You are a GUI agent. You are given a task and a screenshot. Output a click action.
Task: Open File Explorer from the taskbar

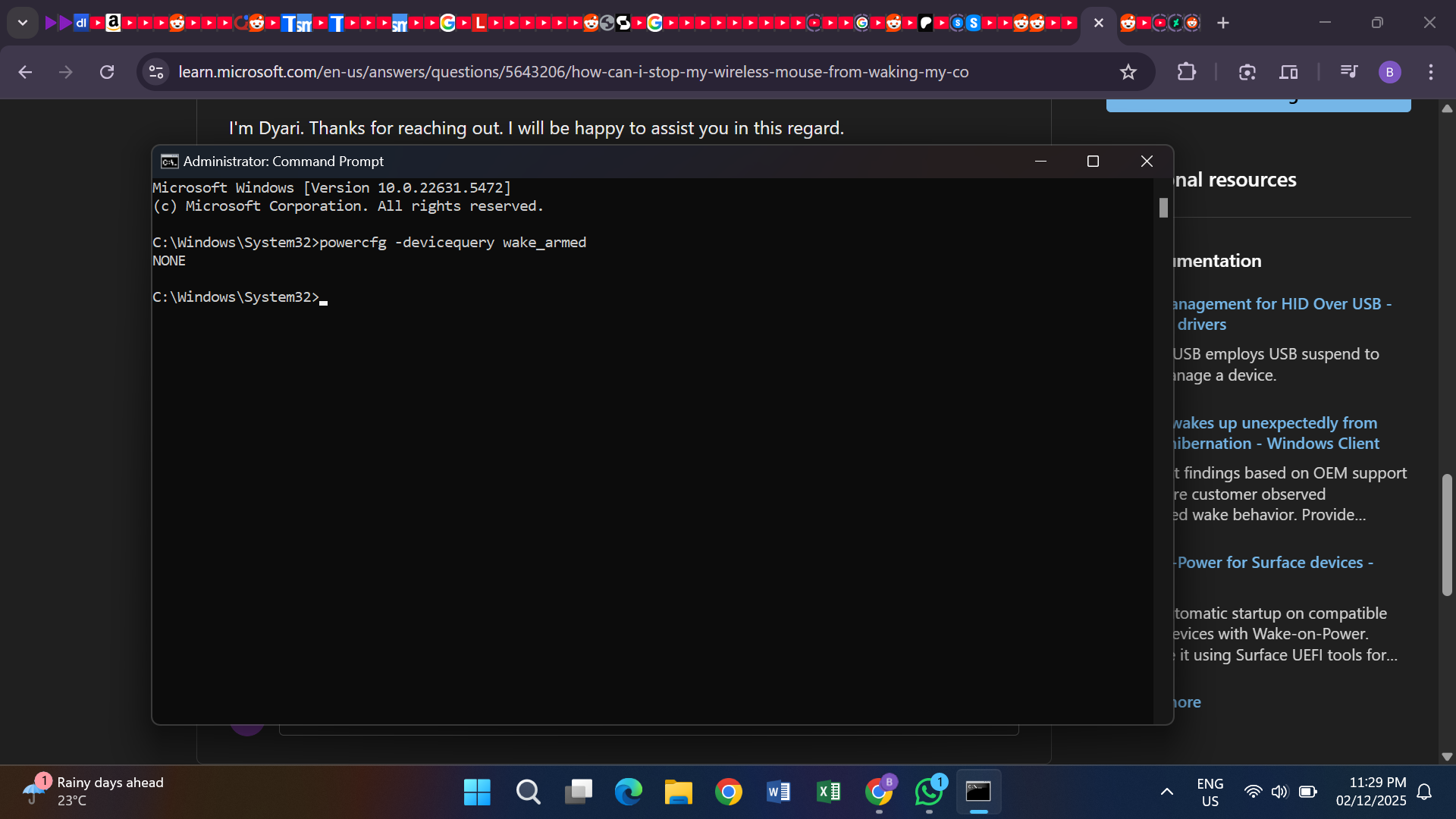[679, 792]
